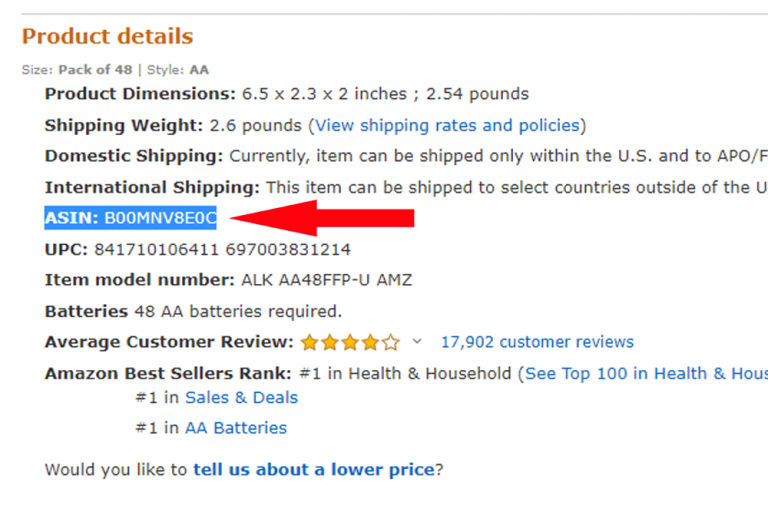
Task: Go to the AA Batteries category link
Action: pos(235,428)
